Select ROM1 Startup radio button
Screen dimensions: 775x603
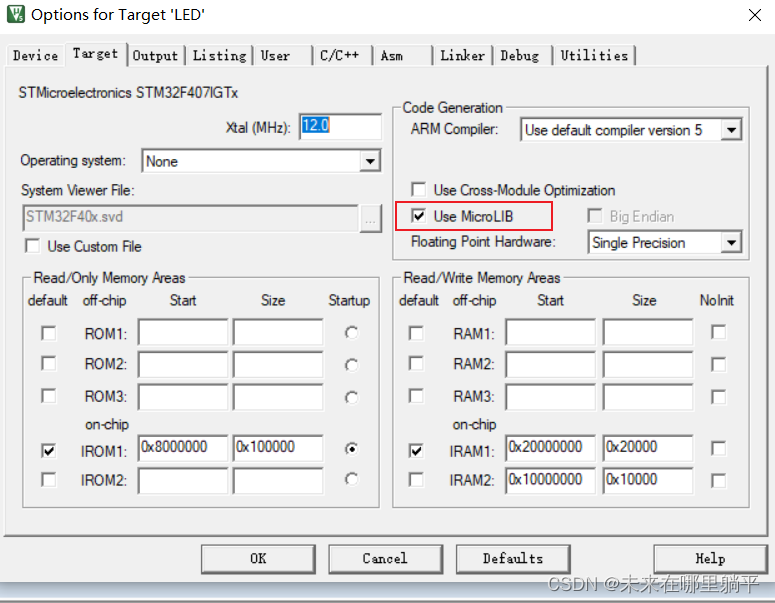pos(351,333)
